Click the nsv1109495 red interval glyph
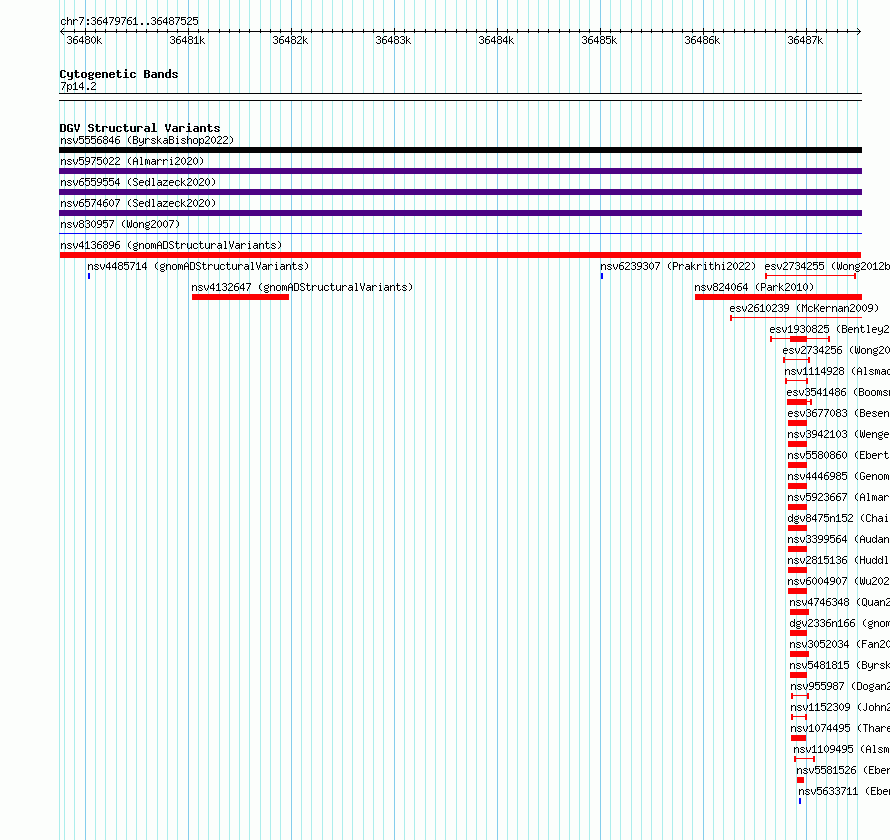Viewport: 890px width, 840px height. [x=804, y=759]
